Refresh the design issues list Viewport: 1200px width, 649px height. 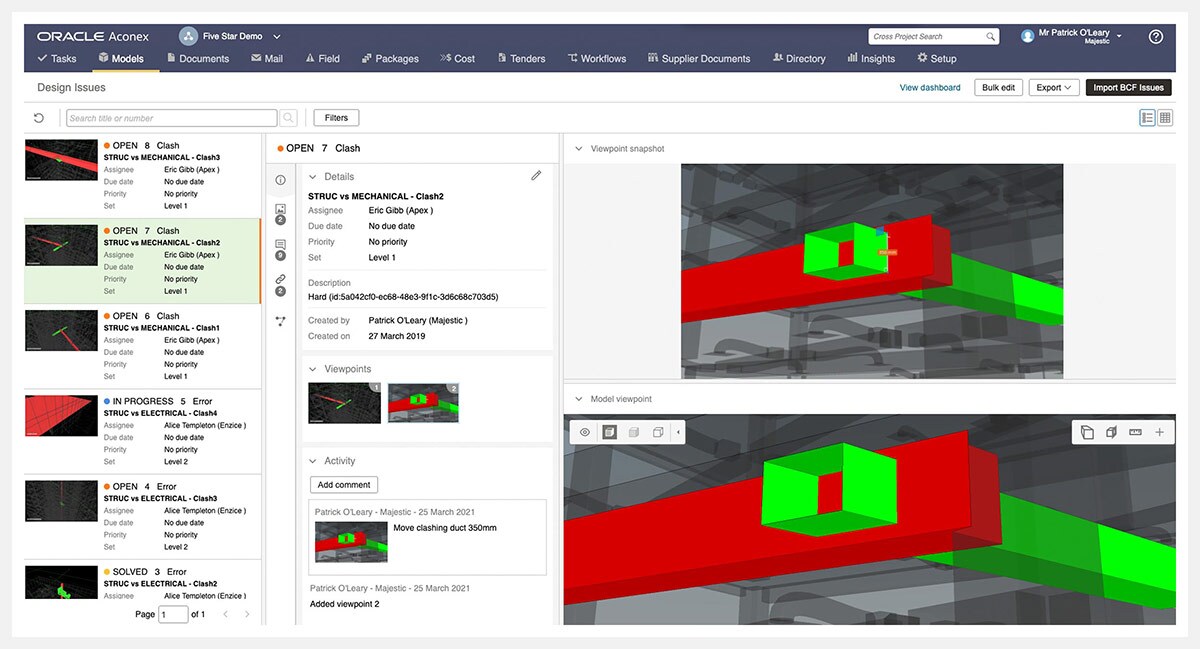pyautogui.click(x=38, y=117)
